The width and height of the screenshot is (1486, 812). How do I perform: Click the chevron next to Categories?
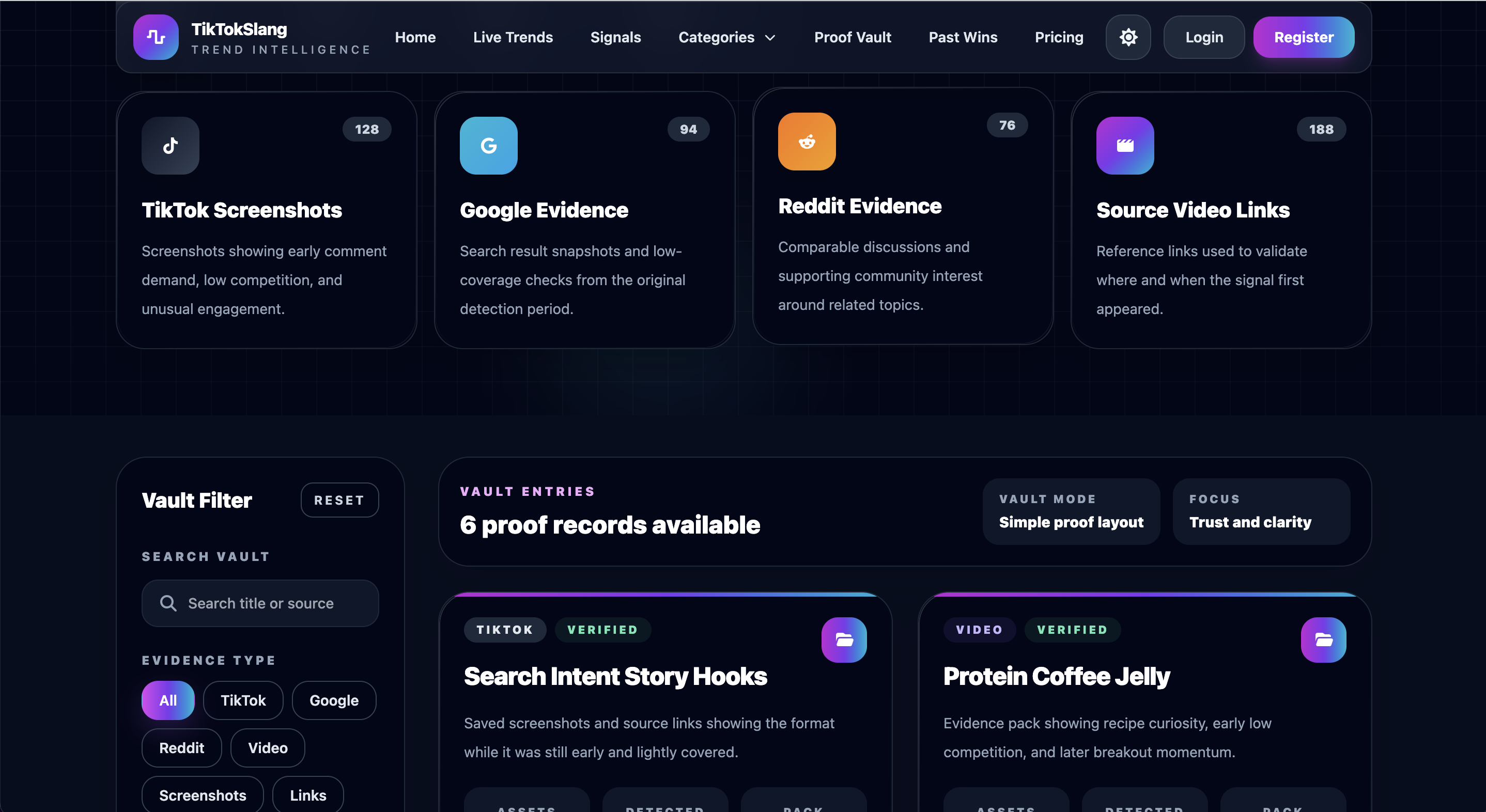[769, 38]
